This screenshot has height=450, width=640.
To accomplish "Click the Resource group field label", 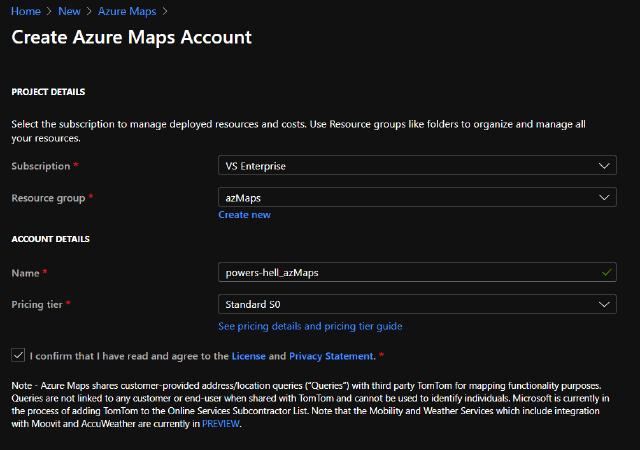I will click(x=48, y=198).
